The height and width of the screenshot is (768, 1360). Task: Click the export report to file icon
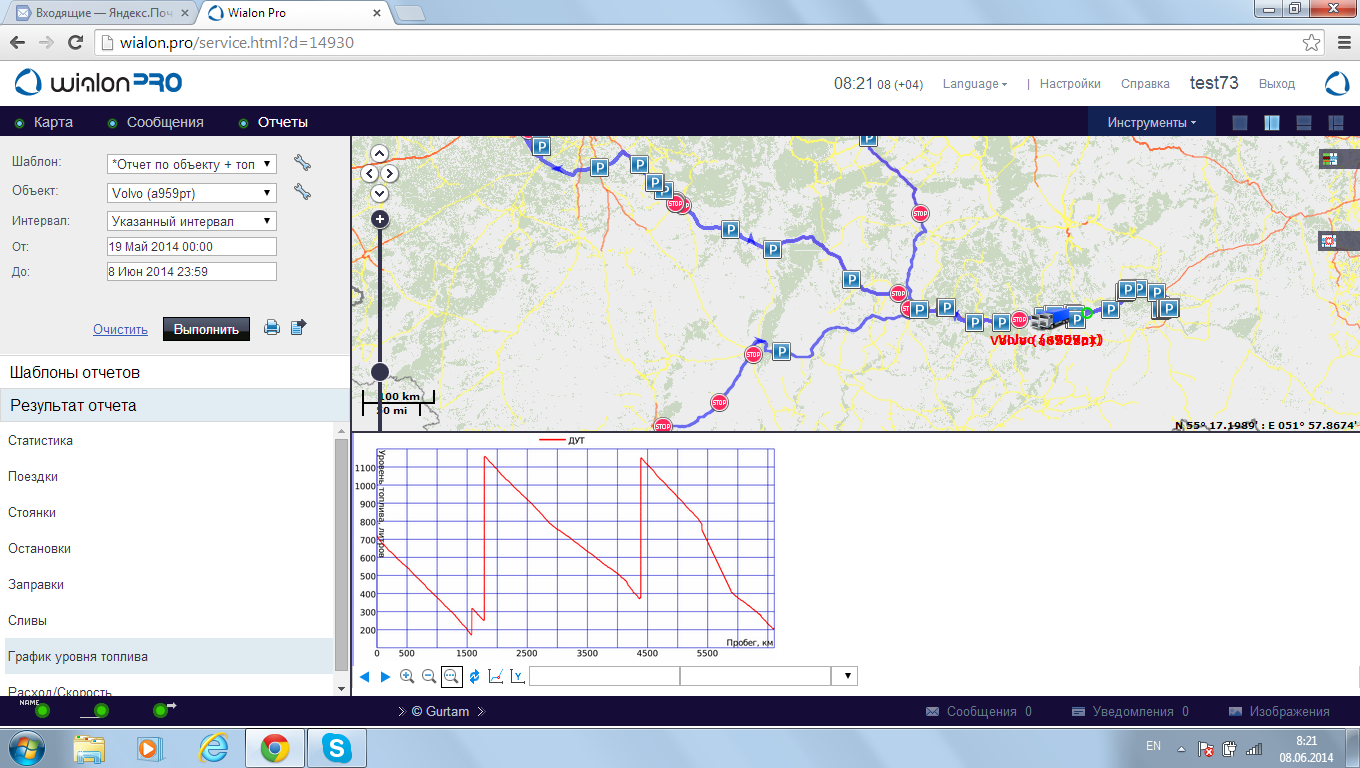point(298,328)
